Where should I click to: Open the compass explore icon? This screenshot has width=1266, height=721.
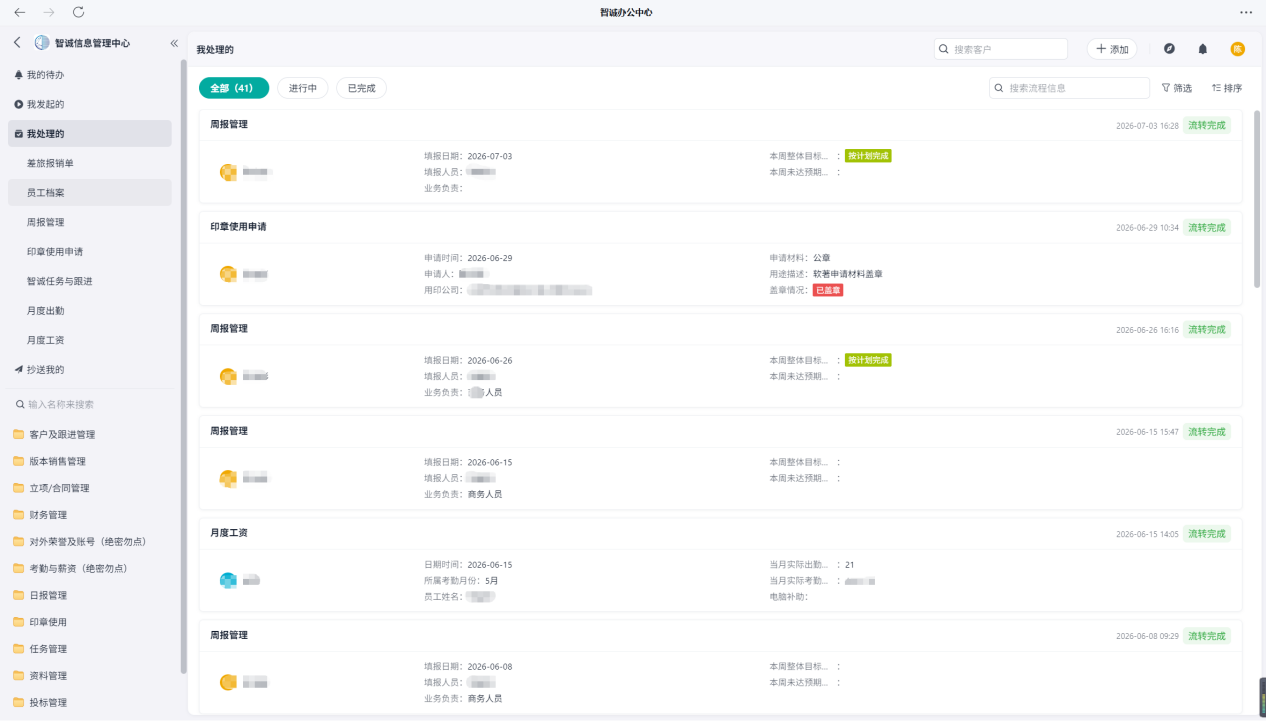coord(1169,49)
